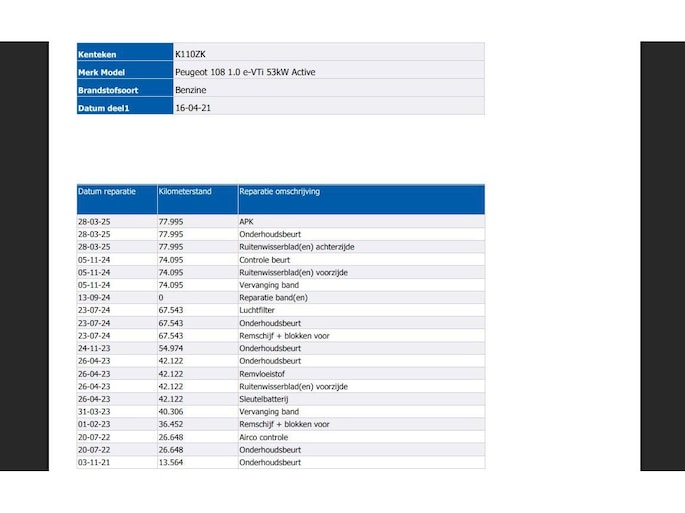Select the Reparatie band(en) row
The width and height of the screenshot is (685, 513).
(280, 298)
